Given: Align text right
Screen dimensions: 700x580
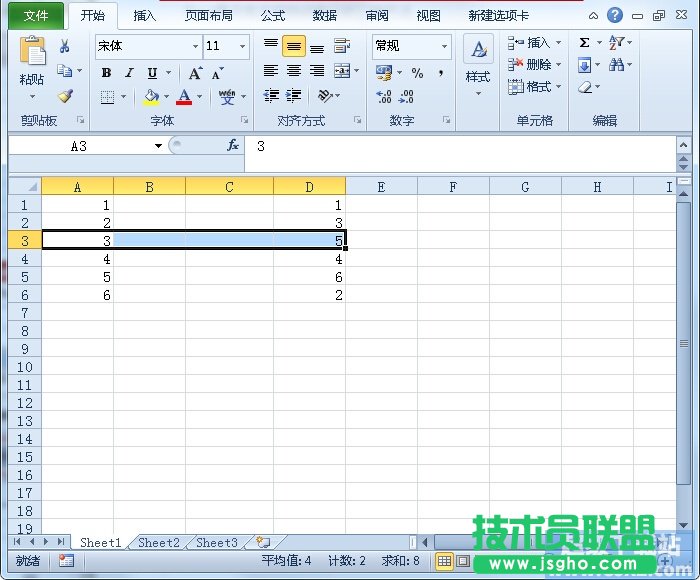Looking at the screenshot, I should 317,71.
